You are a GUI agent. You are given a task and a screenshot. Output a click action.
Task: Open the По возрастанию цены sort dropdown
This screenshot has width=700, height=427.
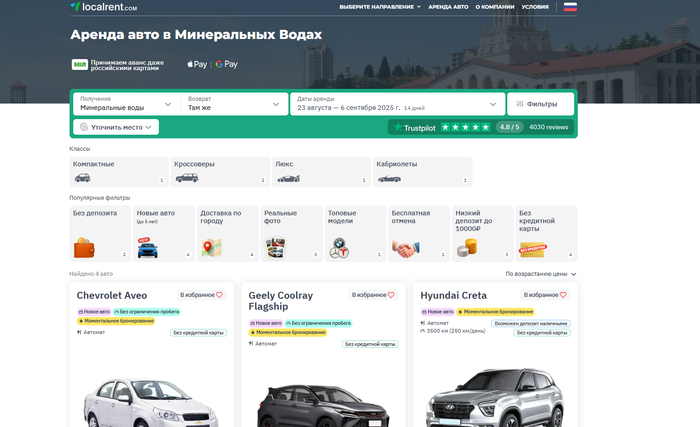541,274
